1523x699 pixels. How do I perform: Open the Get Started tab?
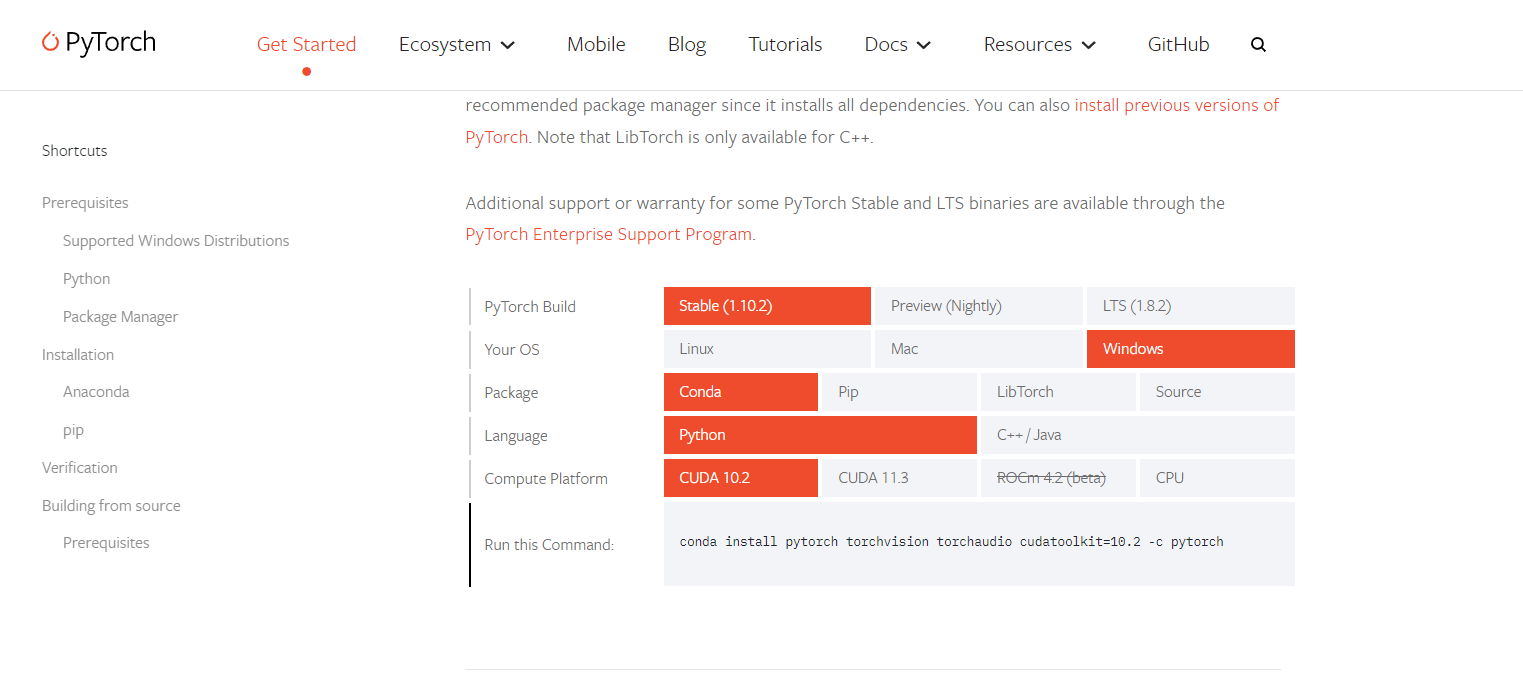tap(306, 44)
